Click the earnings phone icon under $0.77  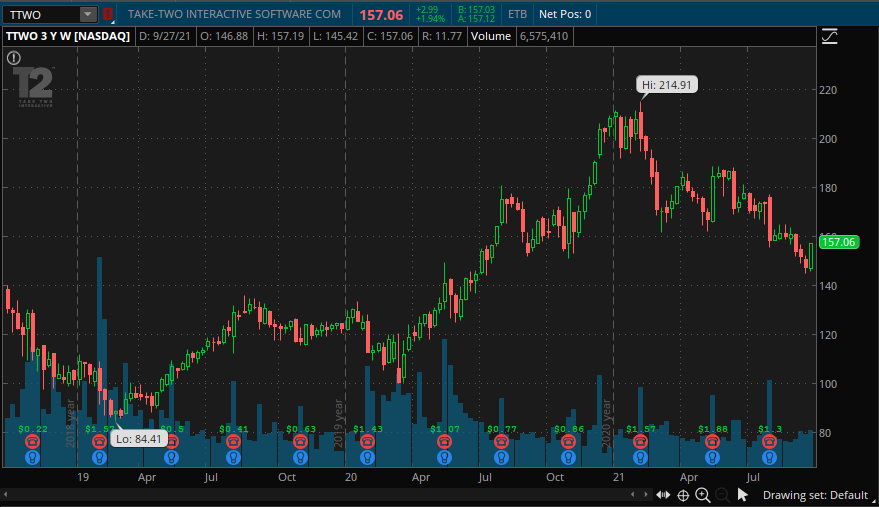501,443
